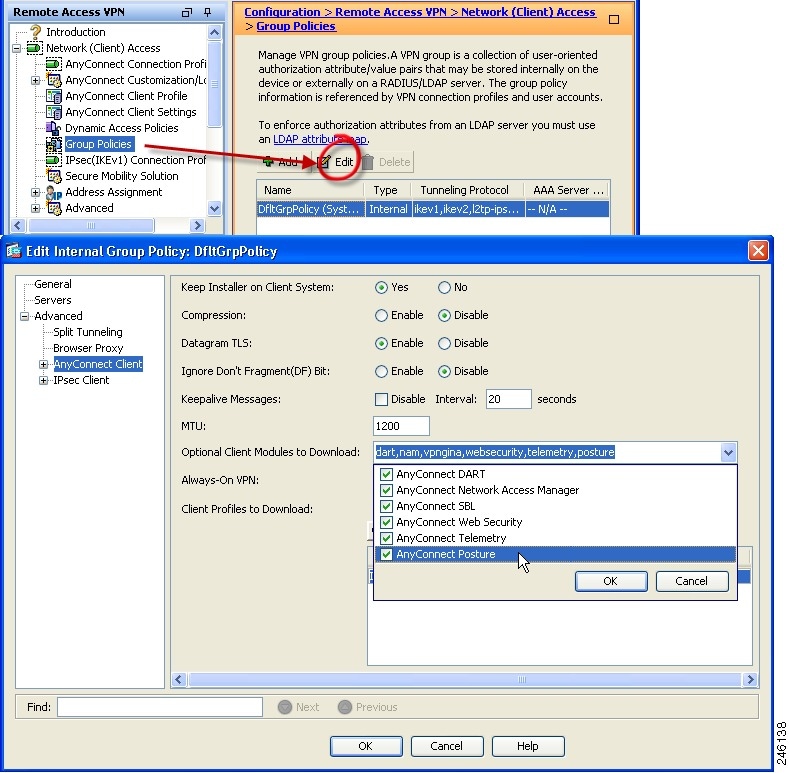
Task: Select Enable for Datagram TLS
Action: click(x=381, y=343)
